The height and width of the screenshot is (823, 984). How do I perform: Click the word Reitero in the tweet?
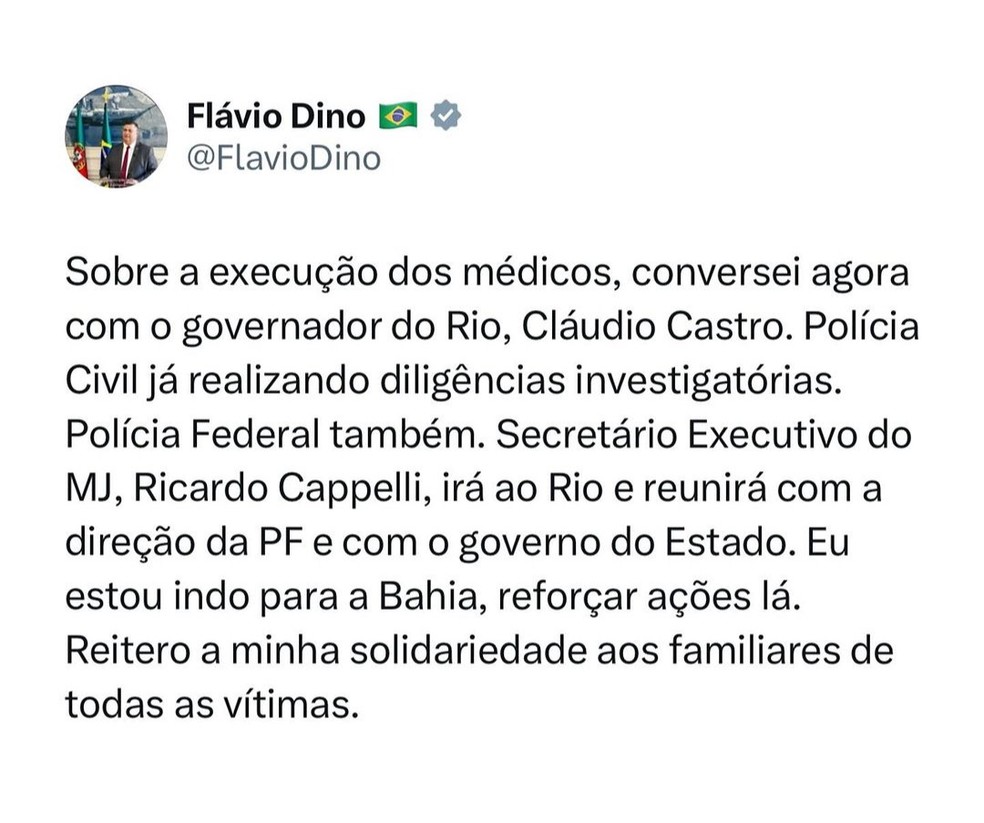click(x=127, y=651)
